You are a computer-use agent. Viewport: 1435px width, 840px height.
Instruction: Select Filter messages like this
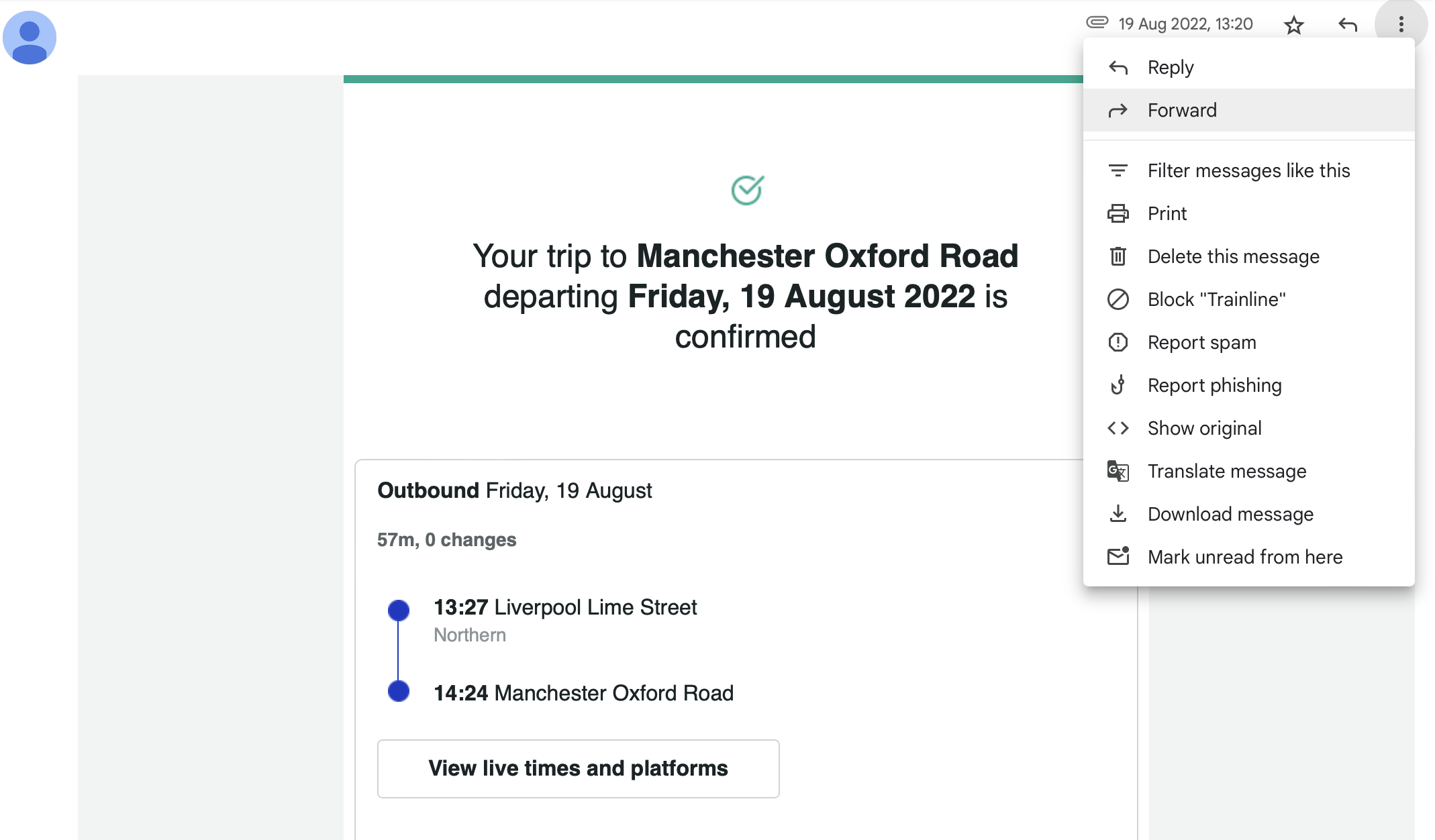tap(1248, 171)
